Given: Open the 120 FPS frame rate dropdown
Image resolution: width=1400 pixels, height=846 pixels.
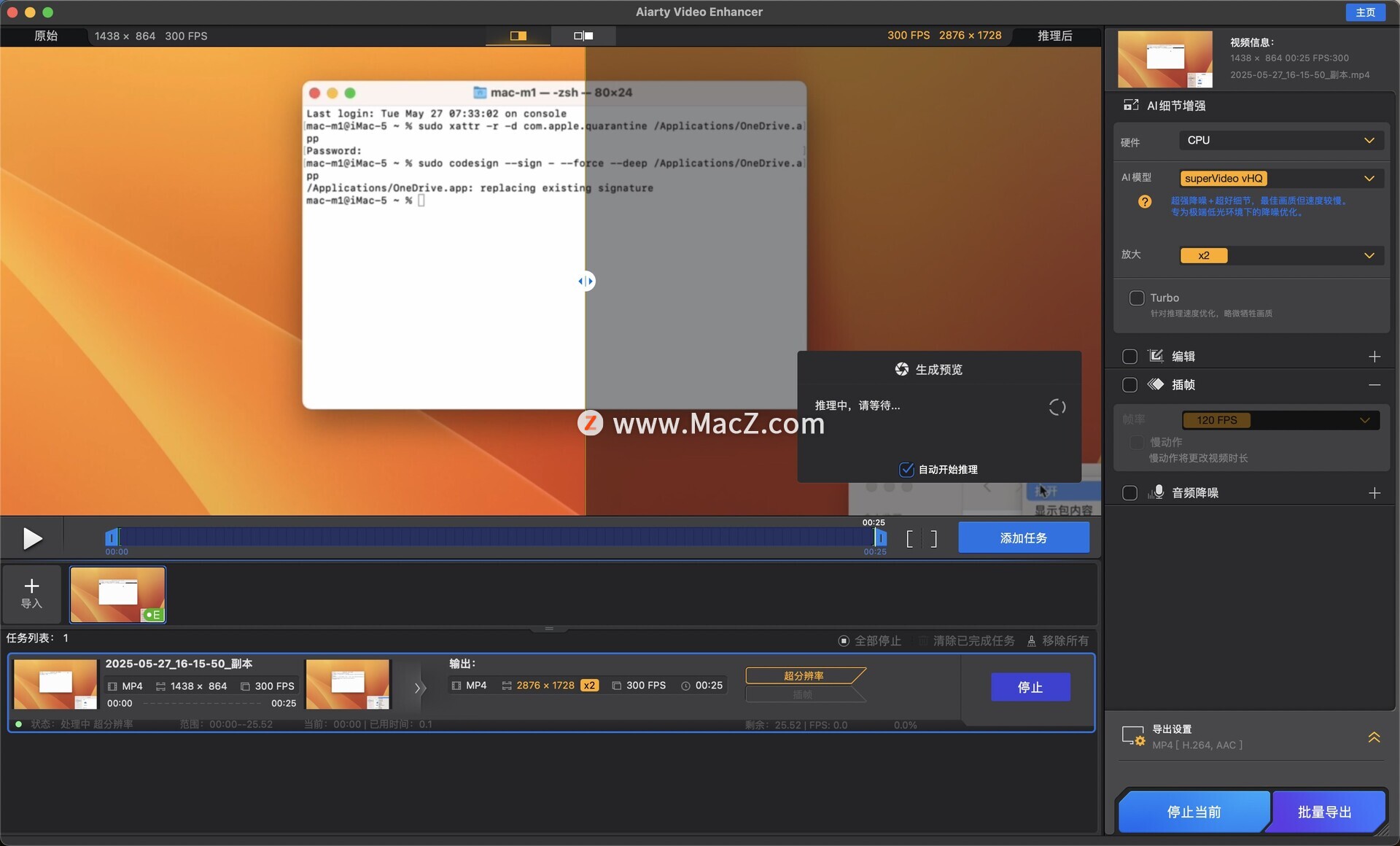Looking at the screenshot, I should (1280, 420).
